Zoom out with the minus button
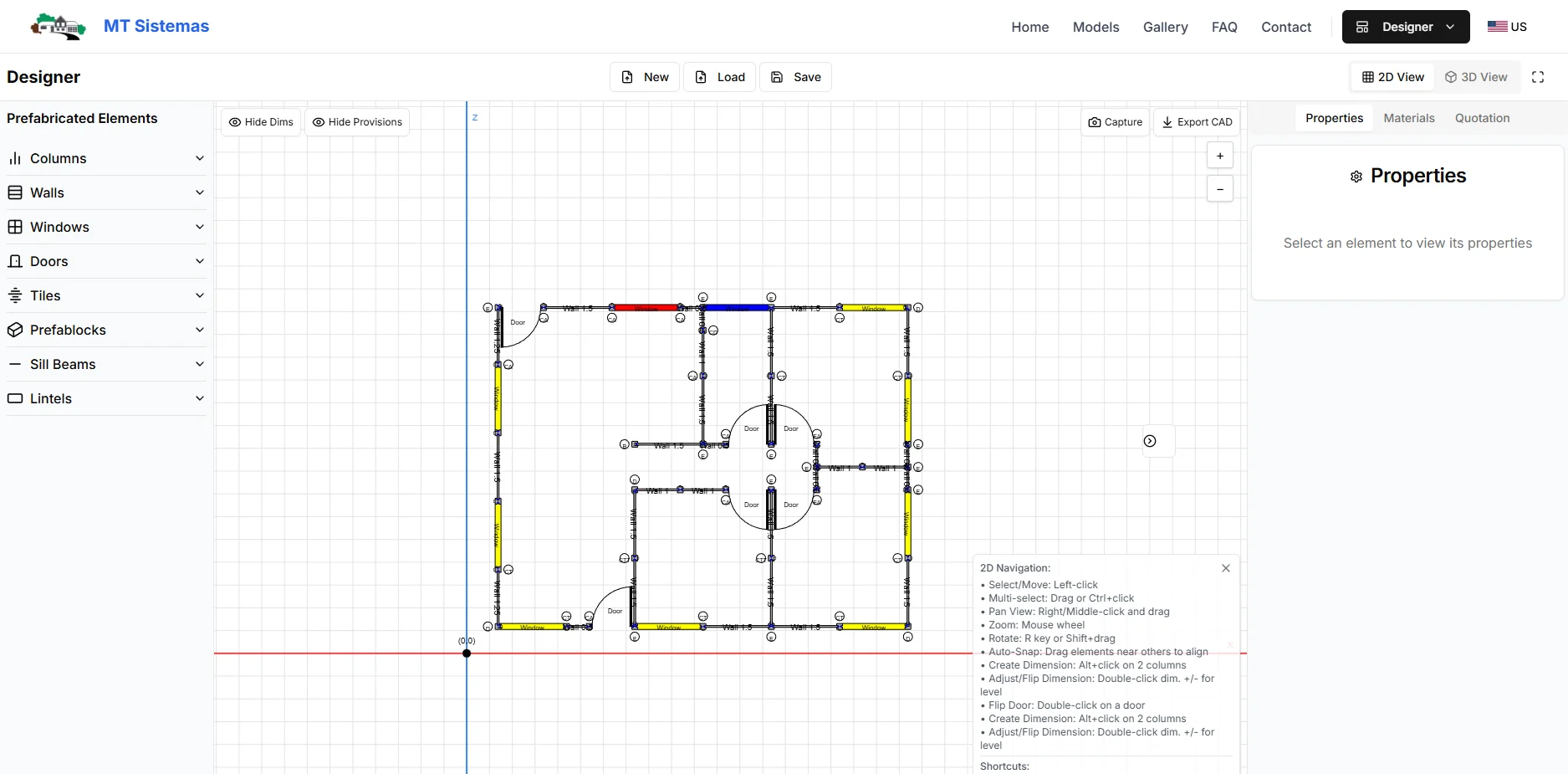 point(1220,189)
